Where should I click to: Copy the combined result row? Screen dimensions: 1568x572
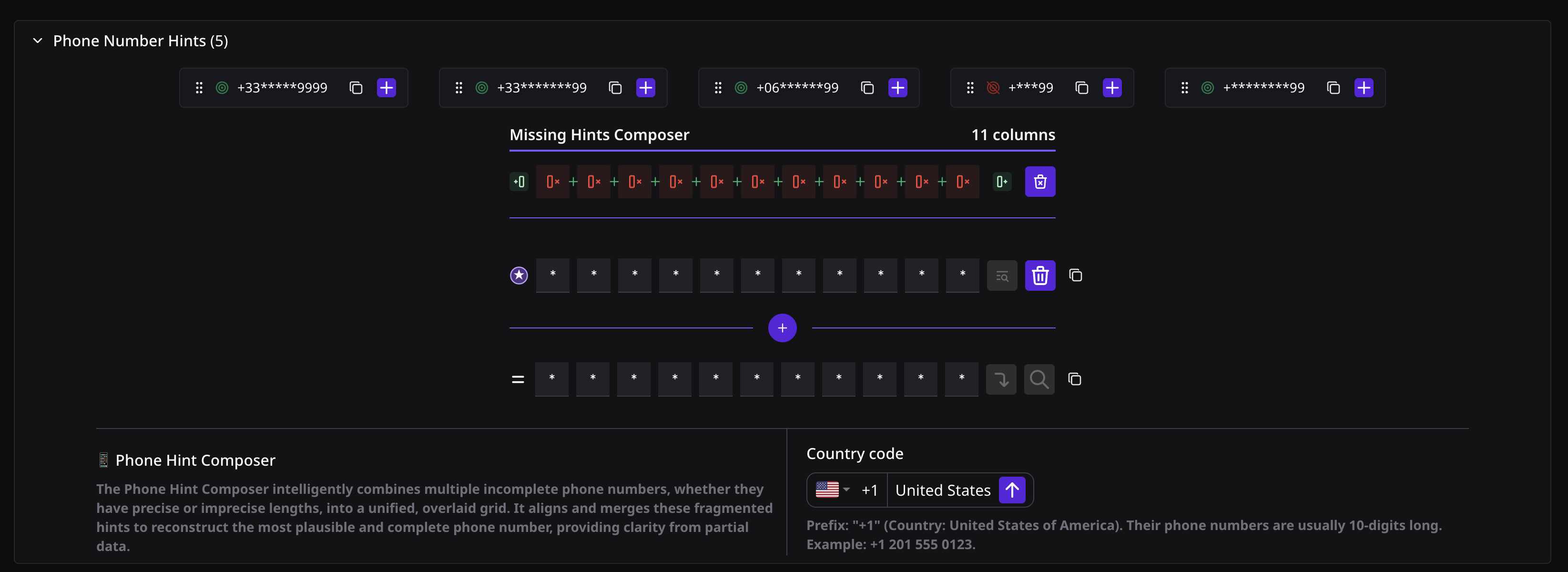(1074, 379)
